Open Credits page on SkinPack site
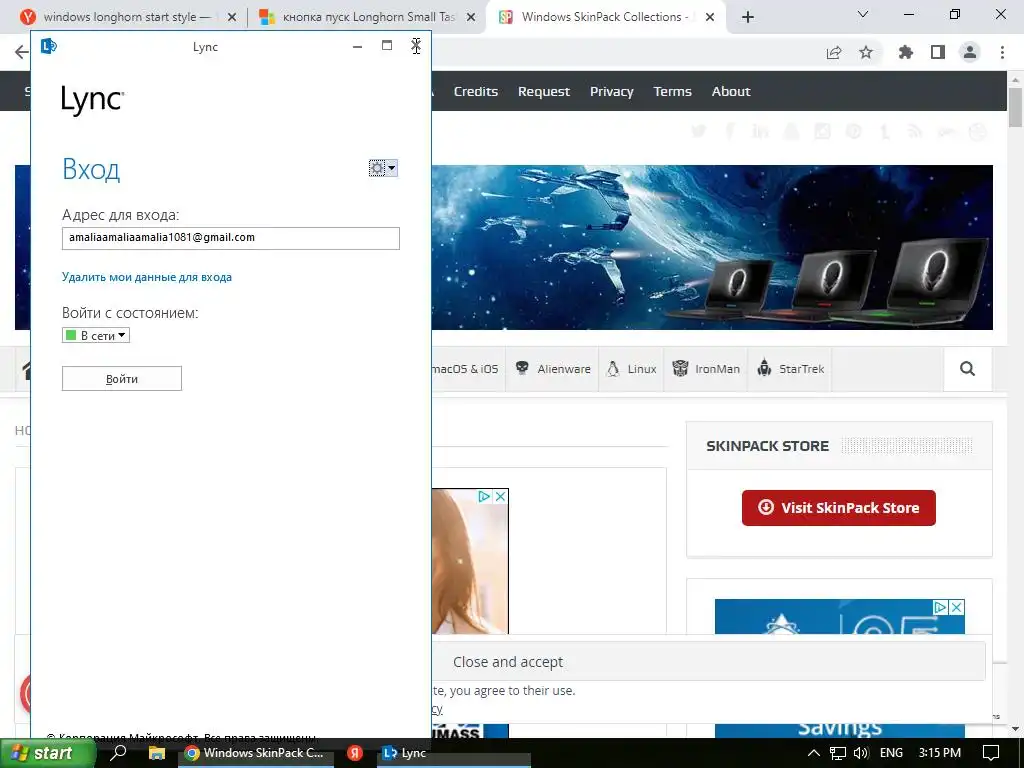Screen dimensions: 1024x768 (x=475, y=91)
